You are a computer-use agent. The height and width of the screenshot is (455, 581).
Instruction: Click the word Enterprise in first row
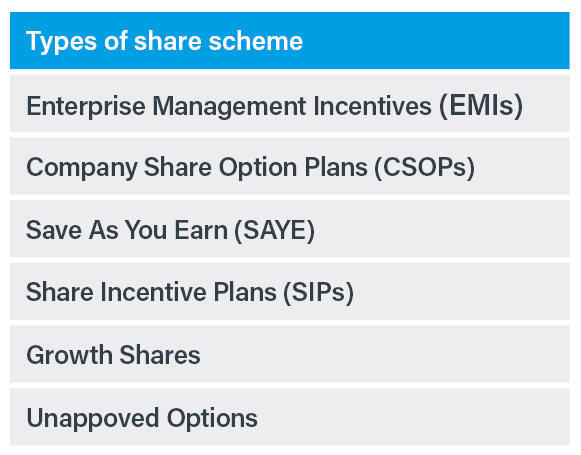[x=86, y=107]
